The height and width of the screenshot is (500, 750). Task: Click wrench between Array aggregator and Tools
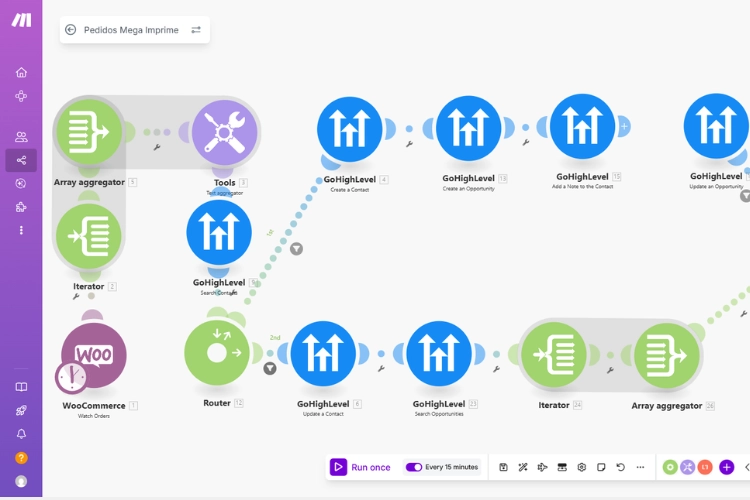click(156, 147)
